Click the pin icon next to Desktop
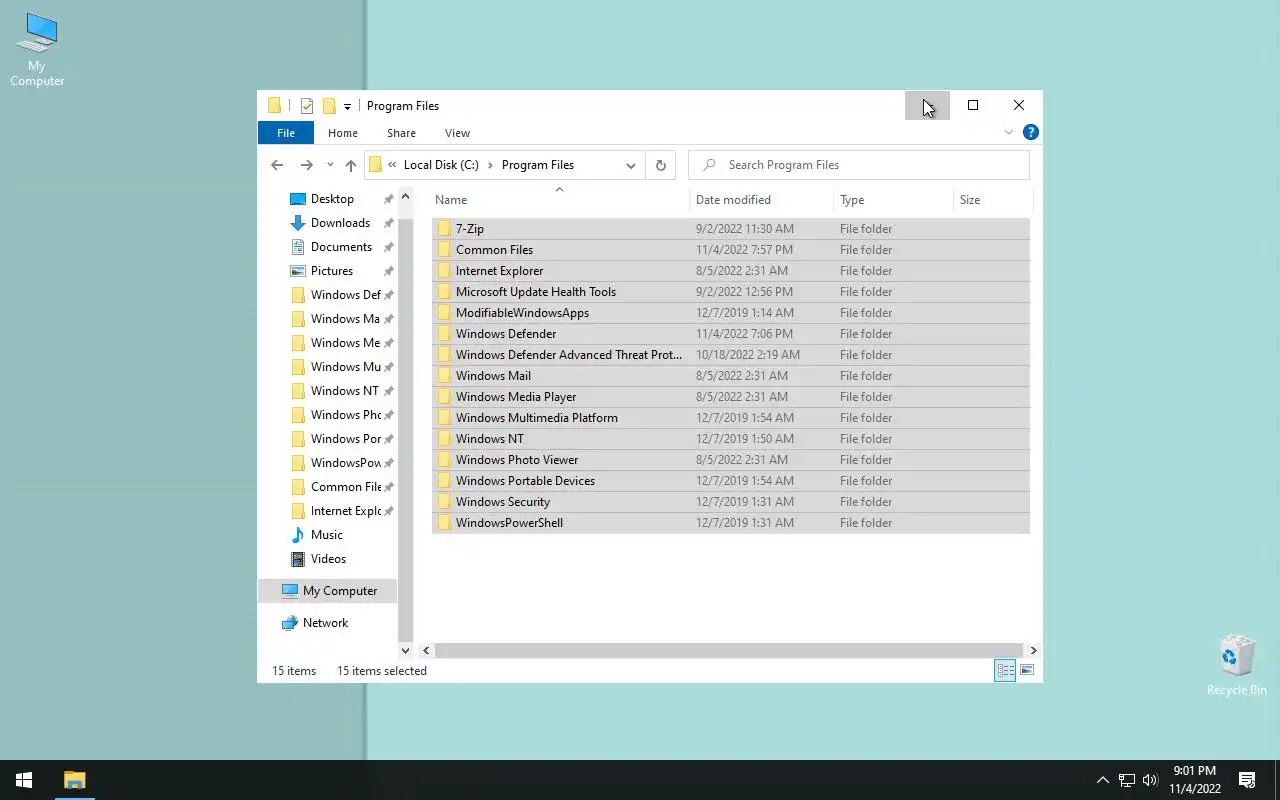 [x=389, y=199]
